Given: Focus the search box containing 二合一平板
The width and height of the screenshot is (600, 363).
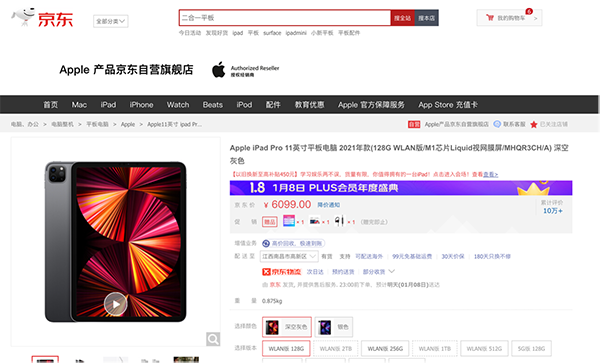Looking at the screenshot, I should pyautogui.click(x=285, y=18).
